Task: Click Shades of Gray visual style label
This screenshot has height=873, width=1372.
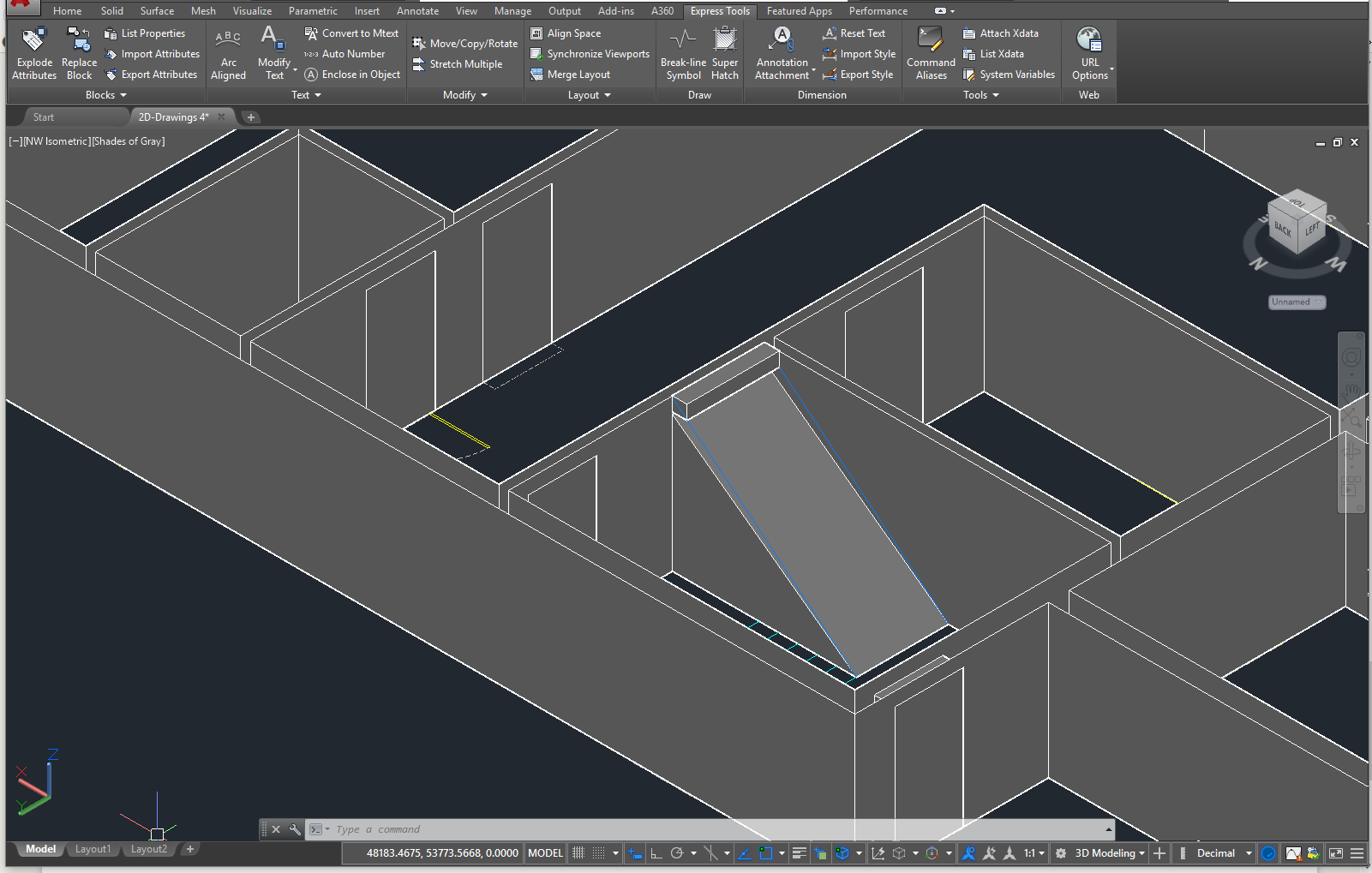Action: (128, 141)
